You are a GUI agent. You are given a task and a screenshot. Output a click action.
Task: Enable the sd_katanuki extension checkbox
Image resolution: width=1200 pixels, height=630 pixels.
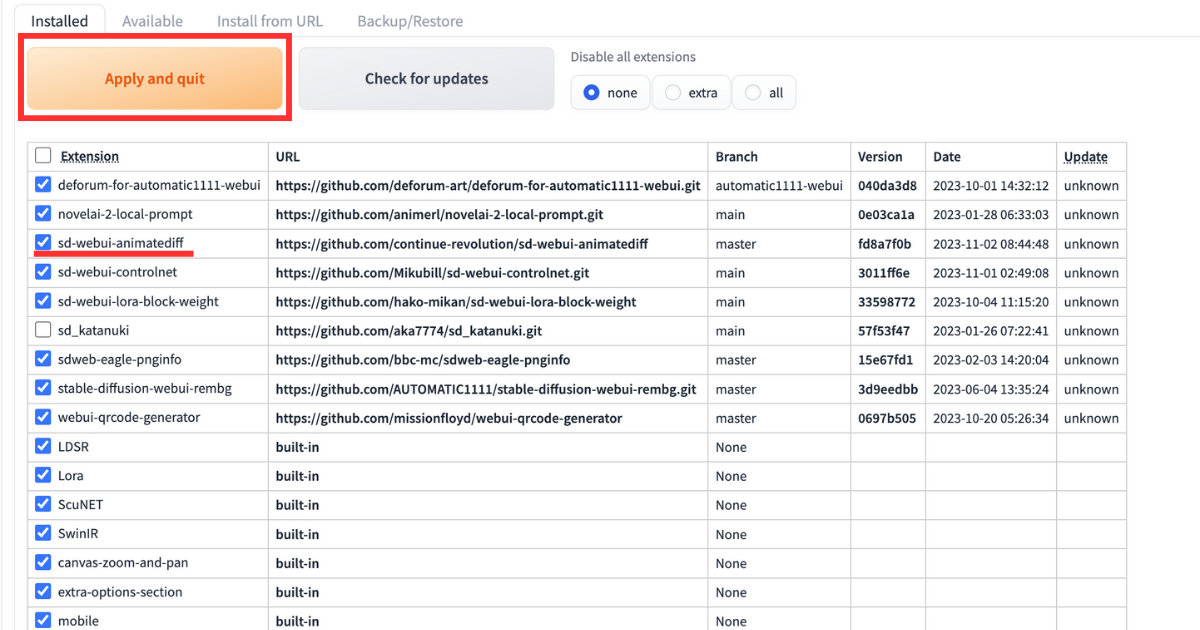tap(43, 330)
